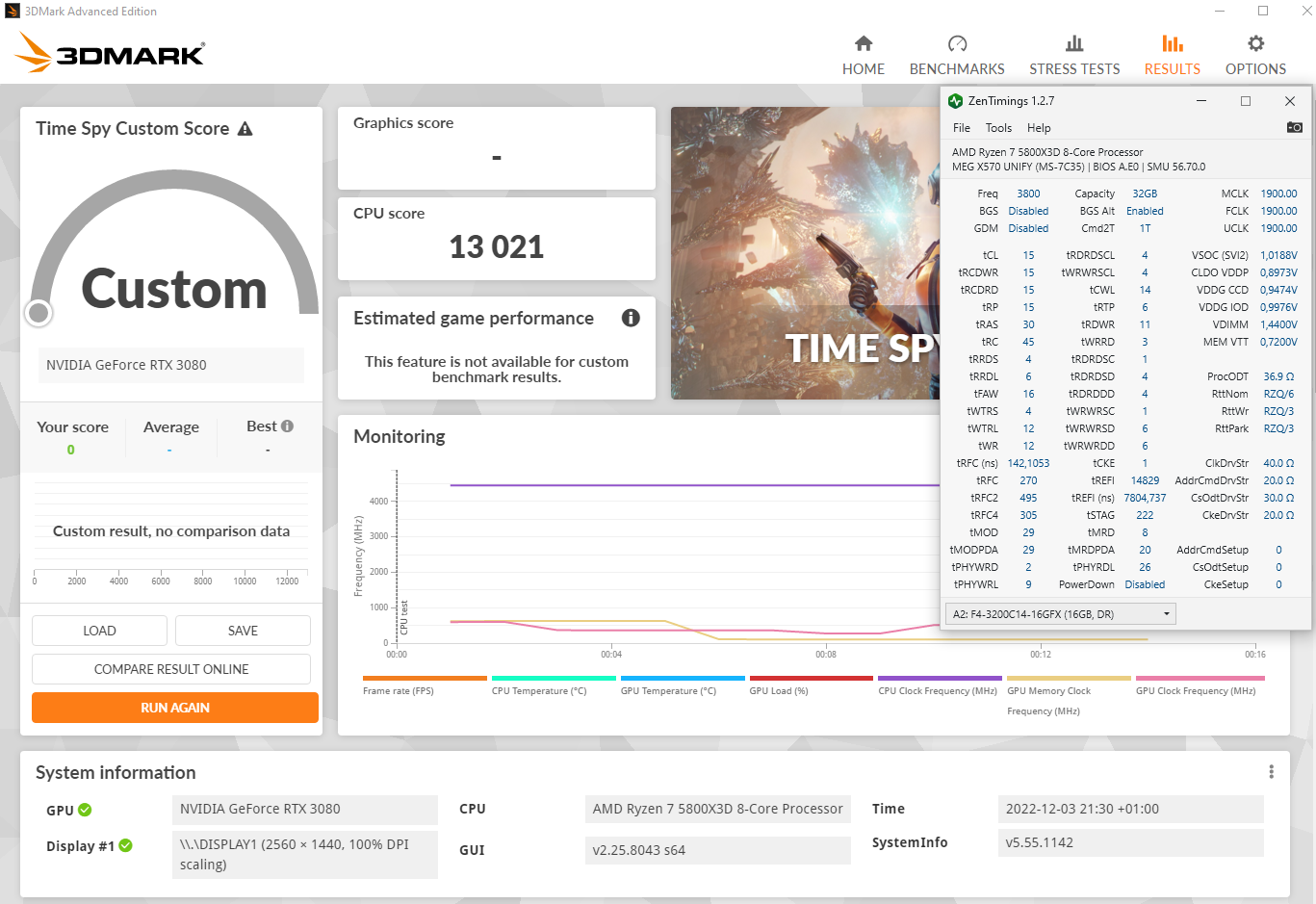
Task: Click the Frame rate (FPS) orange legend swatch
Action: point(425,678)
